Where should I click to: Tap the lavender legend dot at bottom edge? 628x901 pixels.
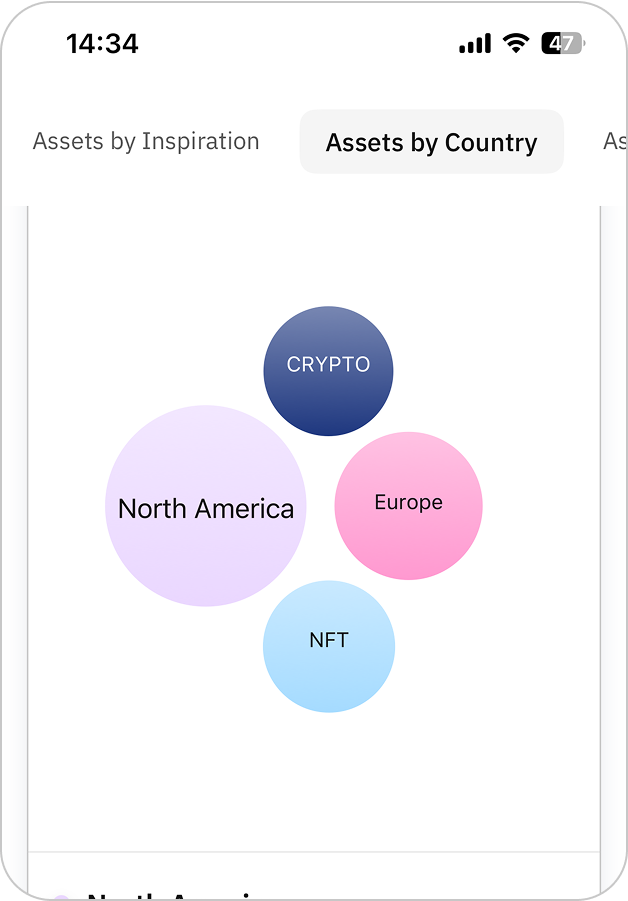point(61,897)
